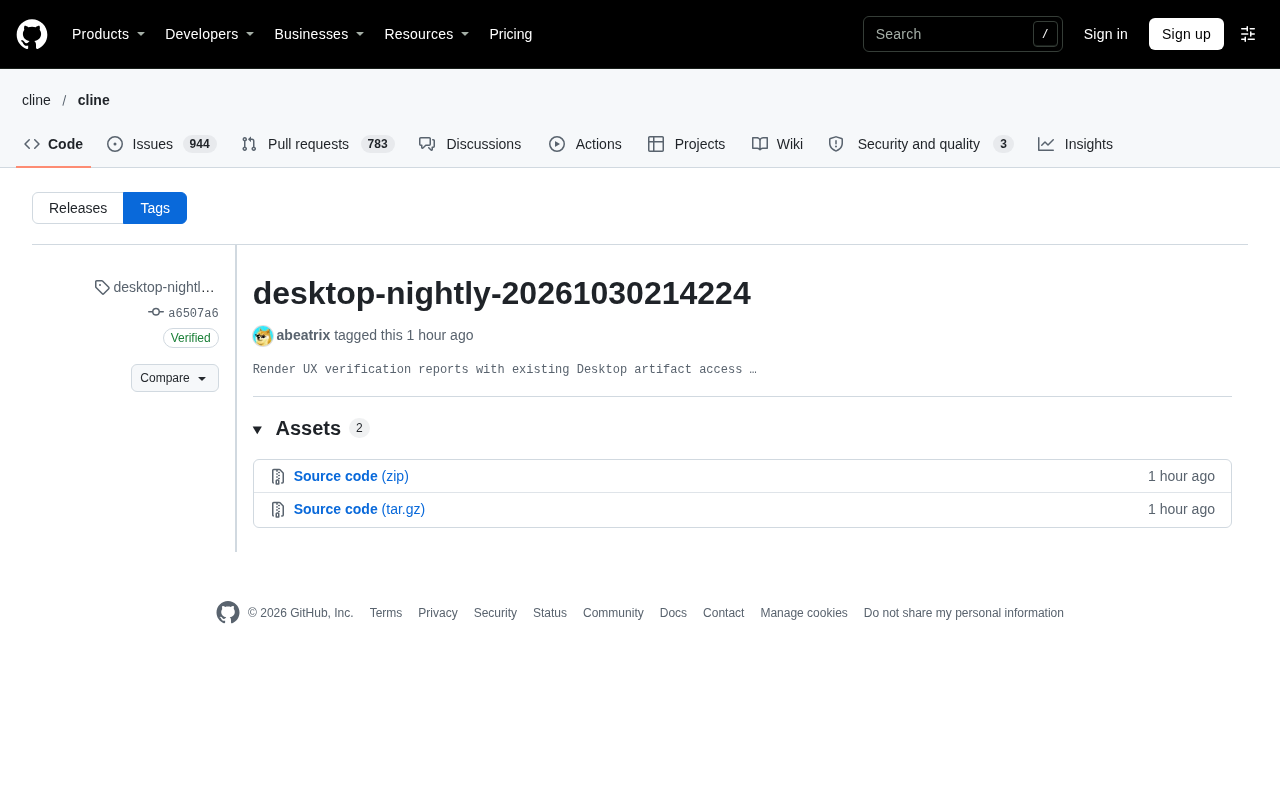Open the Status footer link
This screenshot has width=1280, height=800.
click(550, 613)
